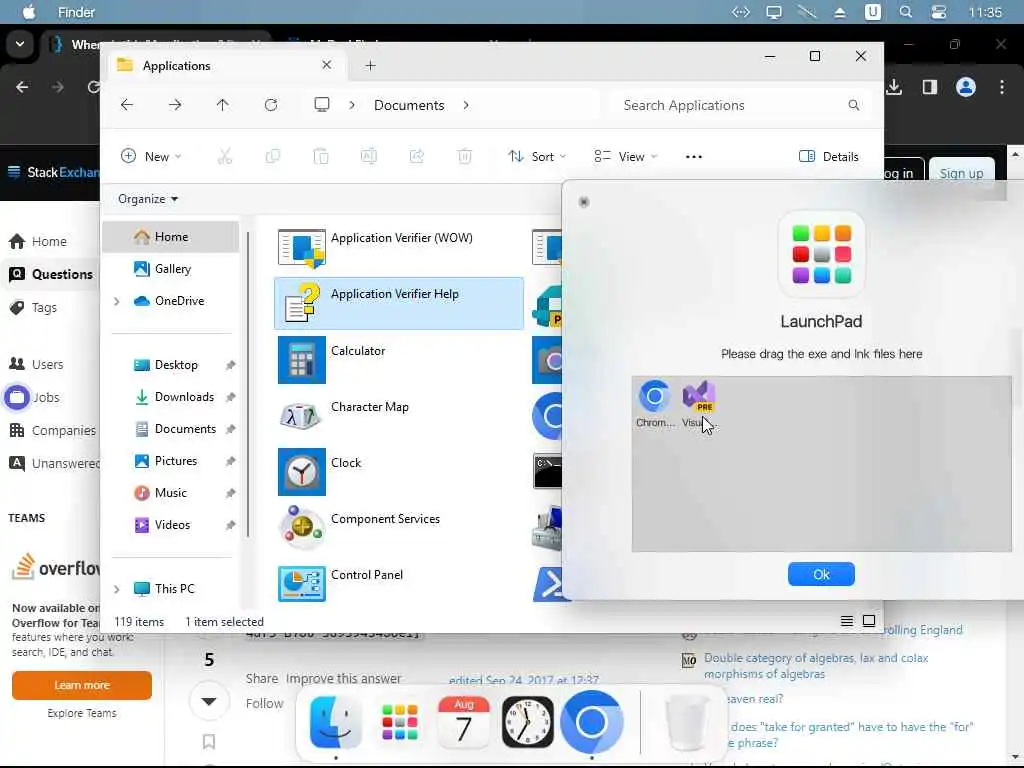Click the Rename icon in Explorer toolbar
The image size is (1024, 768).
click(x=368, y=157)
